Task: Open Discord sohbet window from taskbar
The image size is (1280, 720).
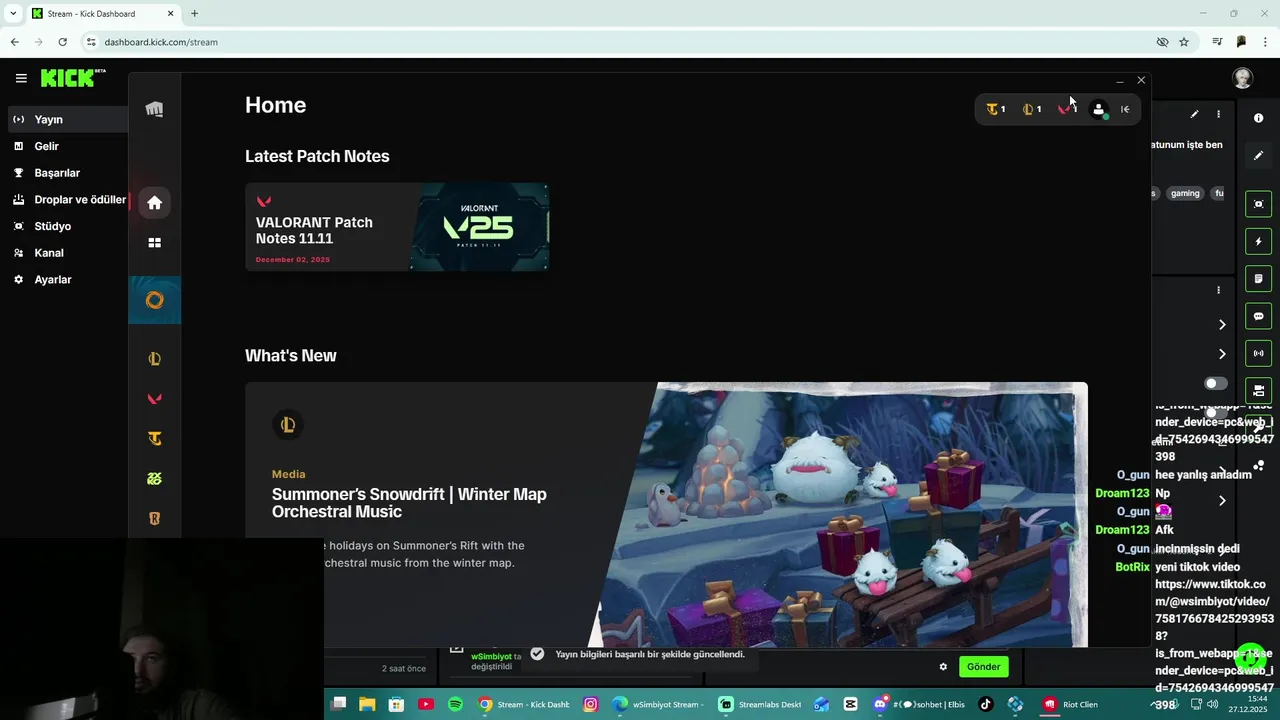Action: tap(919, 704)
